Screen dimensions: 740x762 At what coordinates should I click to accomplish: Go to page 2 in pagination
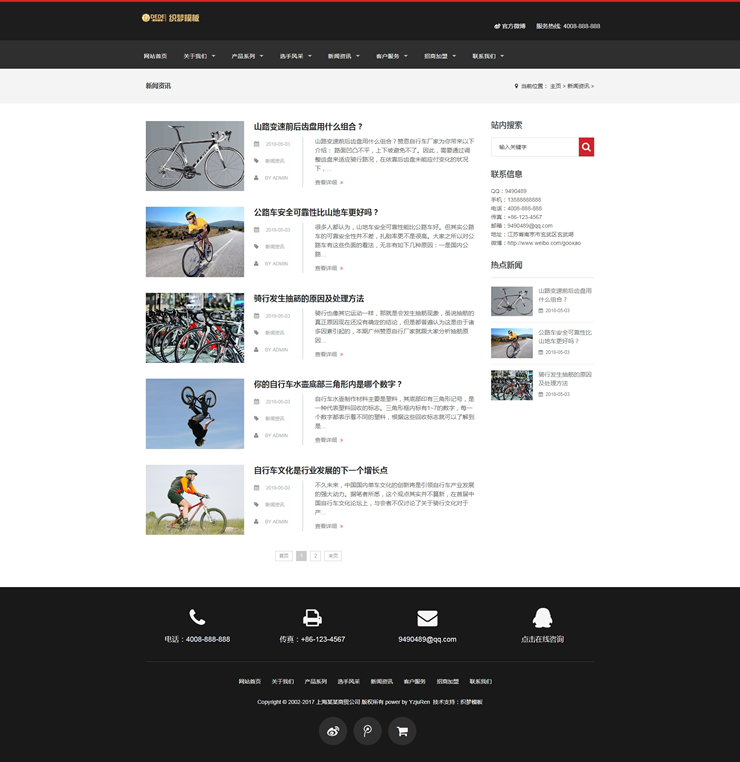point(315,556)
